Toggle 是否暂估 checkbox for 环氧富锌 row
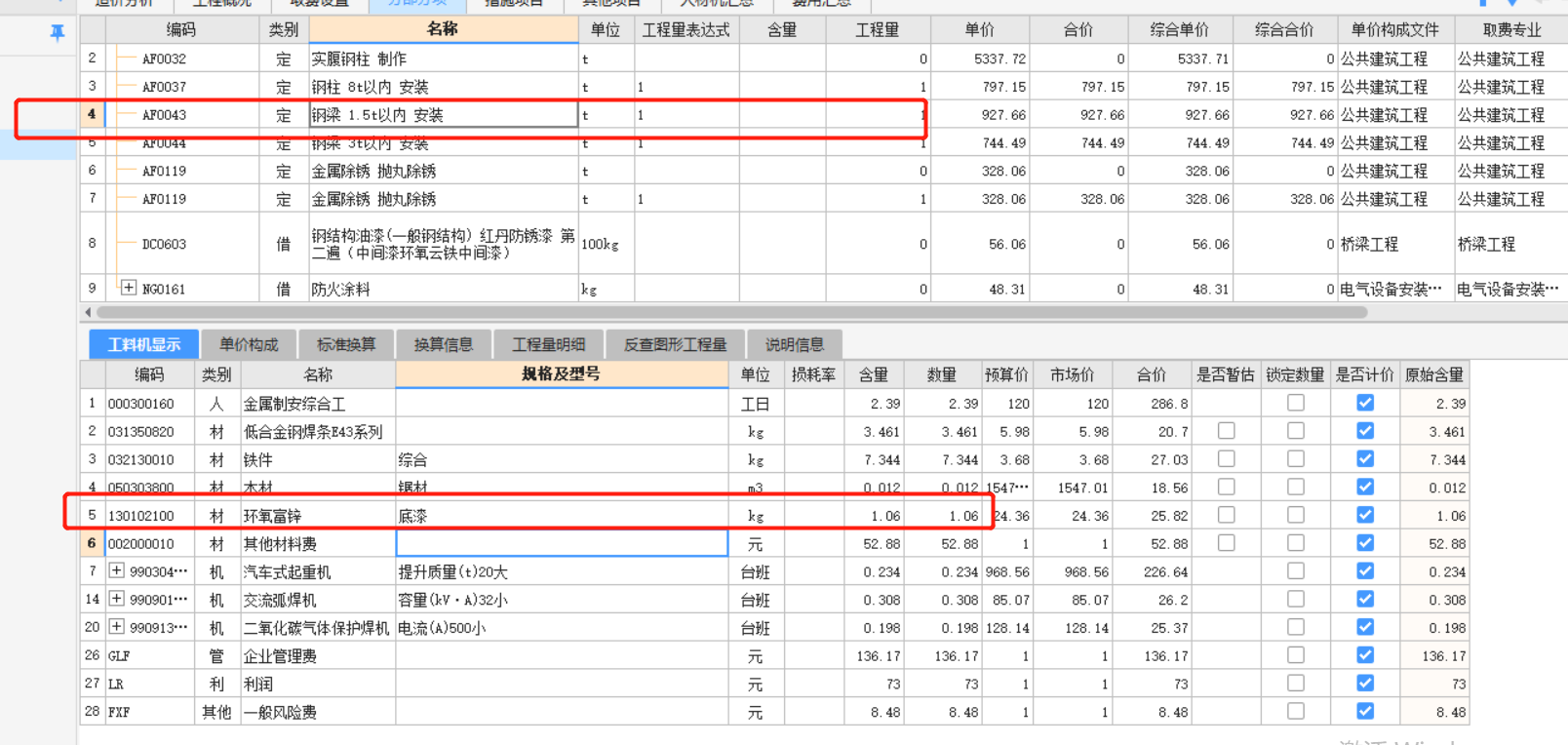 click(1227, 515)
